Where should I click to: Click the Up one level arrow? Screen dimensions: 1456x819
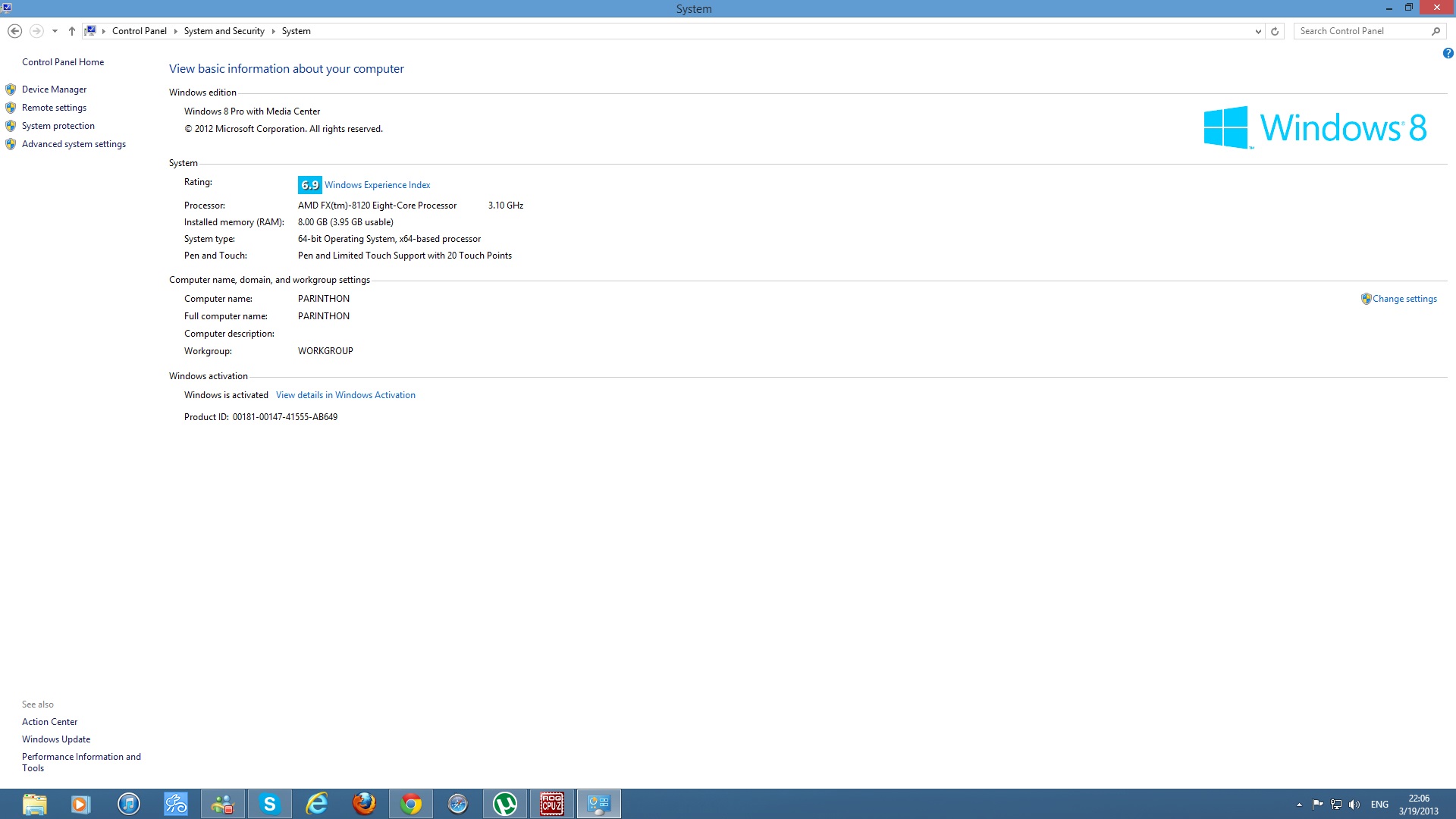[x=72, y=31]
